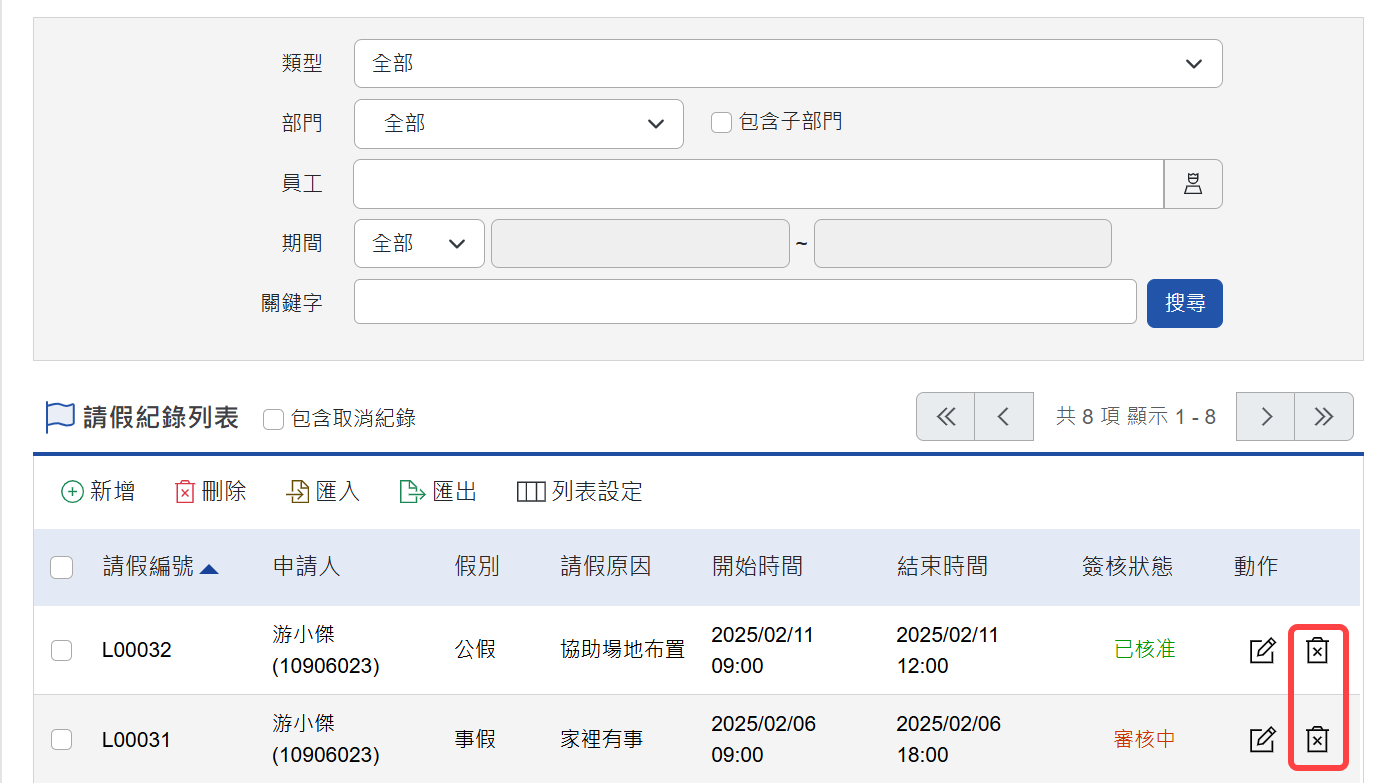The width and height of the screenshot is (1400, 783).
Task: Click the 搜尋 search button
Action: tap(1184, 303)
